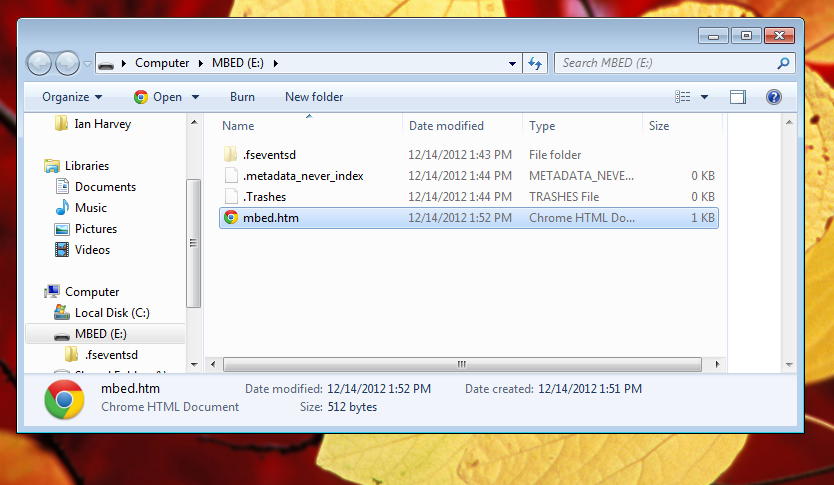Image resolution: width=834 pixels, height=485 pixels.
Task: Click the navigation pane scrollbar thumb
Action: [x=193, y=243]
